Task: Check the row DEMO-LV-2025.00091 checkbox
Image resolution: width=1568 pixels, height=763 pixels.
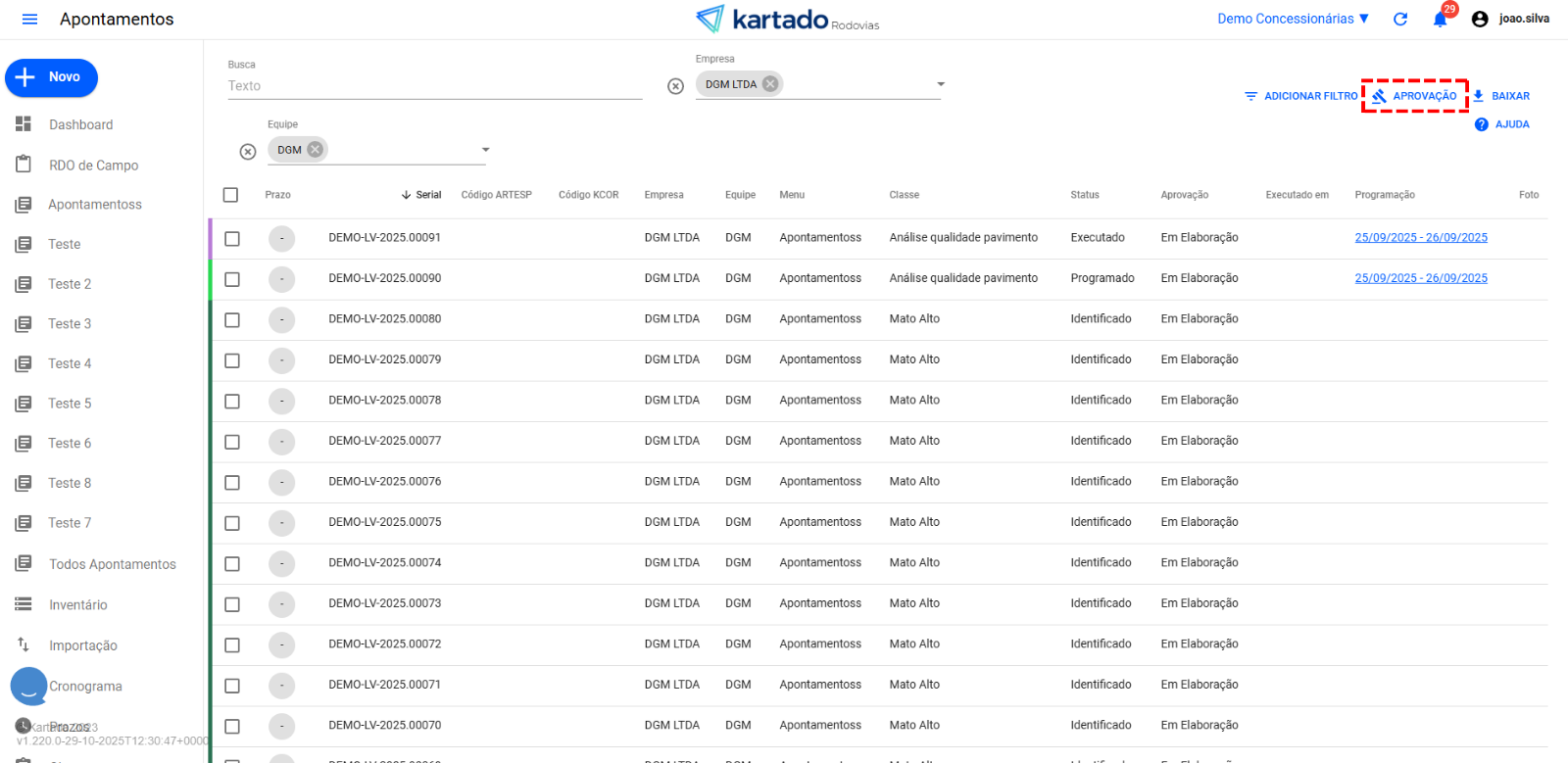Action: [x=232, y=238]
